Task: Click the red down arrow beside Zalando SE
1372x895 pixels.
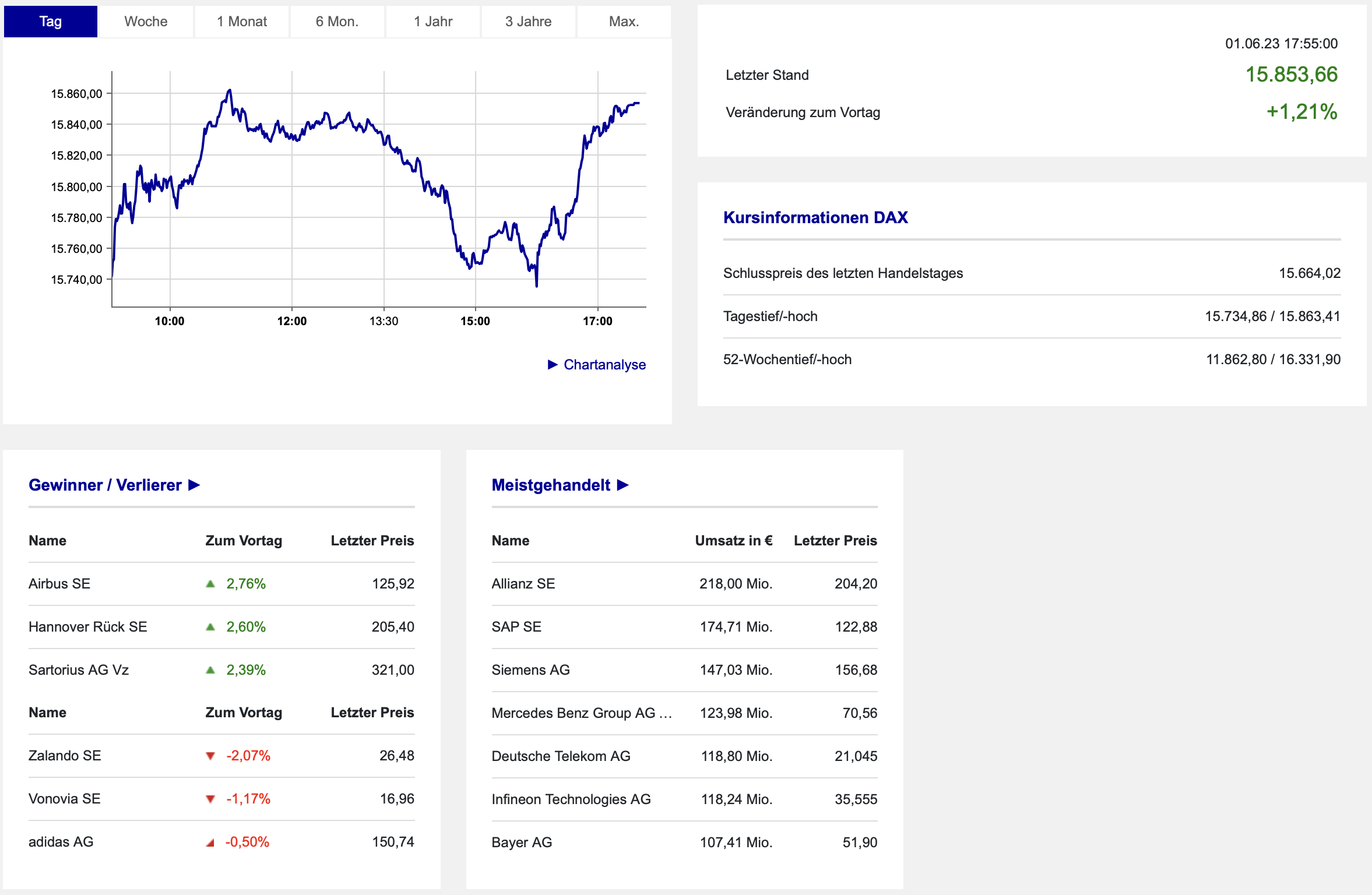Action: tap(210, 756)
